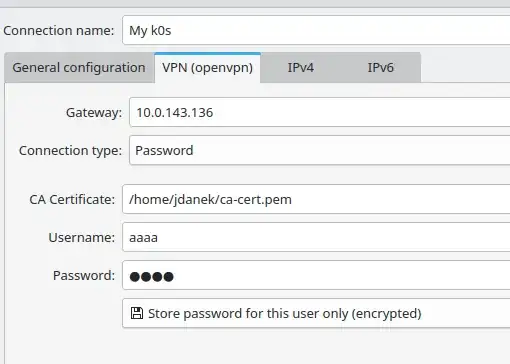Focus the Gateway field showing 10.0.143.136

[x=319, y=112]
